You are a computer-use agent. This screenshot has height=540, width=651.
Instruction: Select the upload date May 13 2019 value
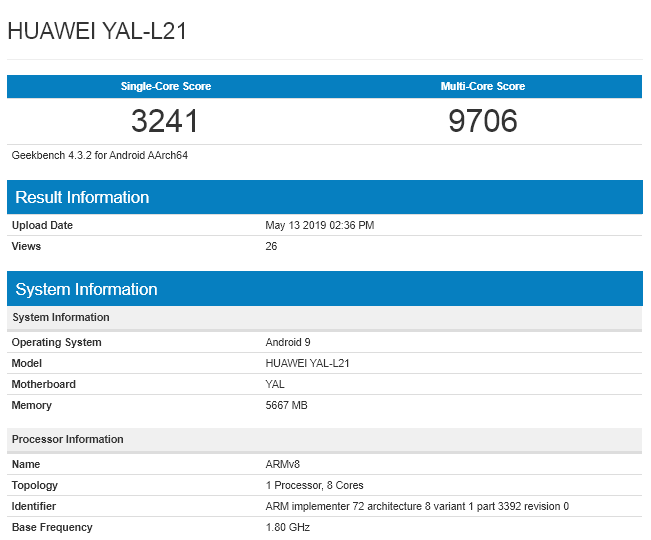320,226
